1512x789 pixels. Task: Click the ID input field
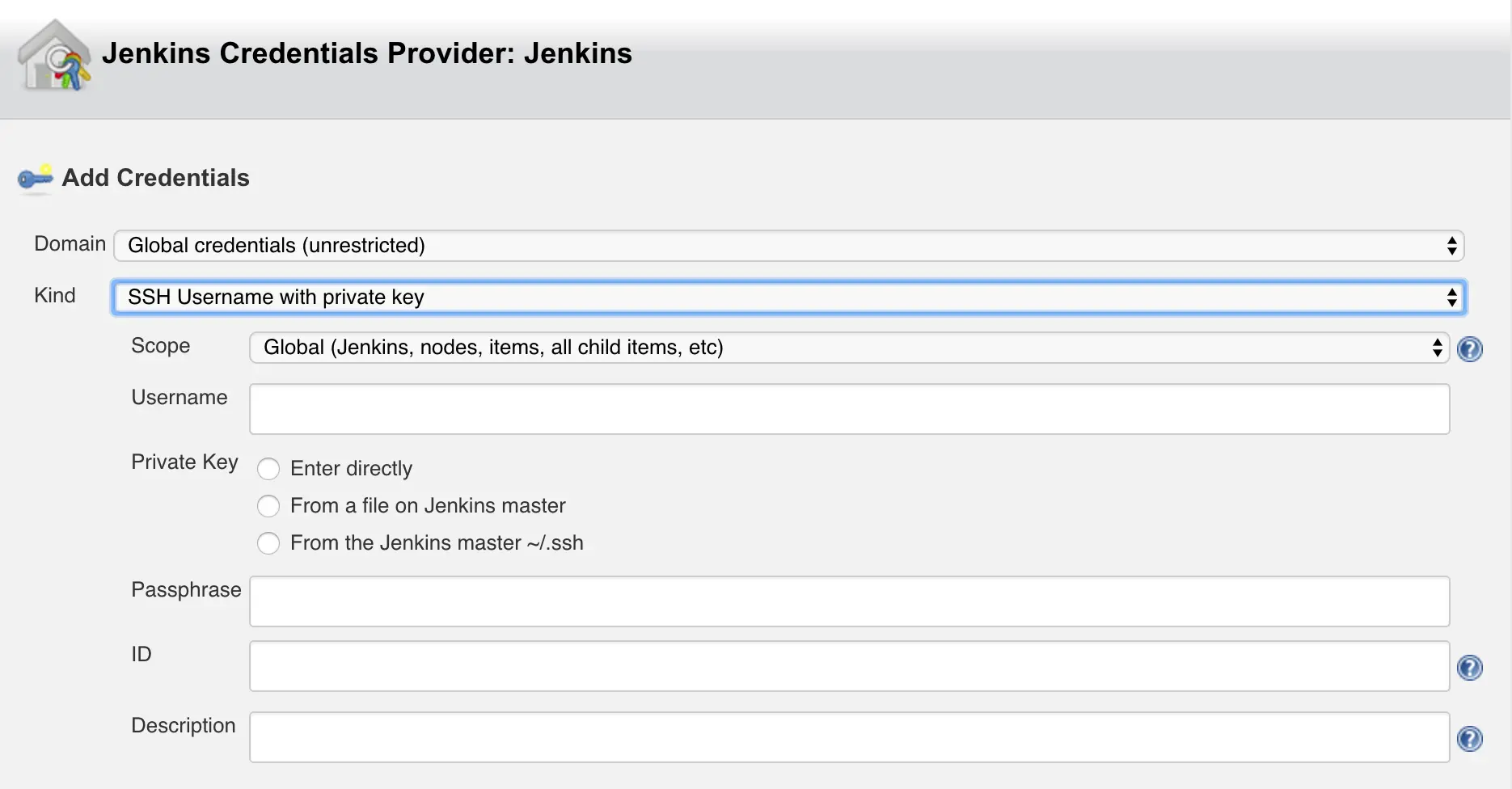point(849,666)
